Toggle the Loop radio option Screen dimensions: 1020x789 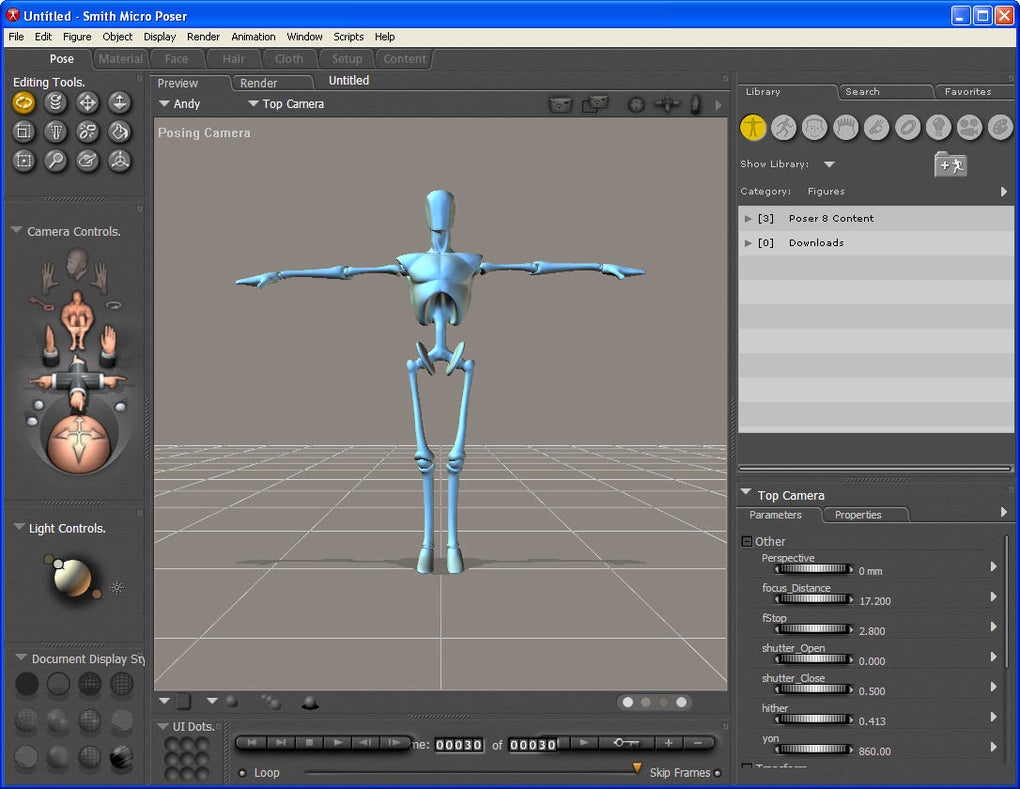pyautogui.click(x=243, y=773)
